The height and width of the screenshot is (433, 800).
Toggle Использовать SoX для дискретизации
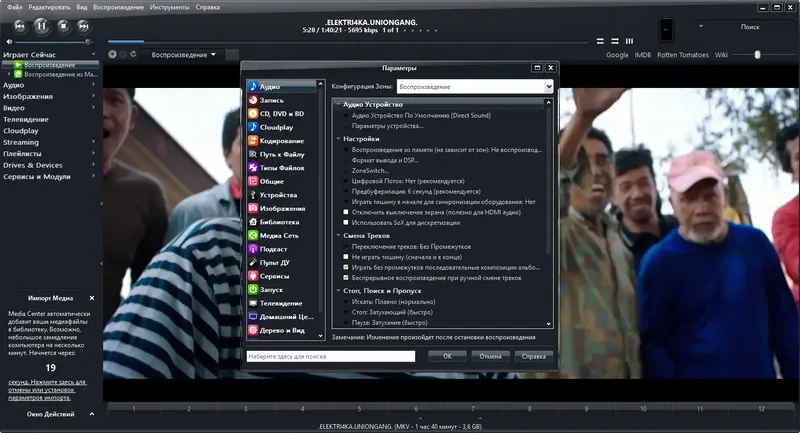pos(345,223)
